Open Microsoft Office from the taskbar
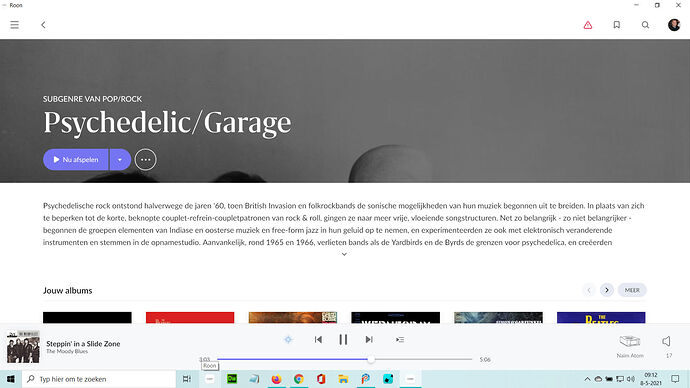The width and height of the screenshot is (690, 388). [x=321, y=379]
